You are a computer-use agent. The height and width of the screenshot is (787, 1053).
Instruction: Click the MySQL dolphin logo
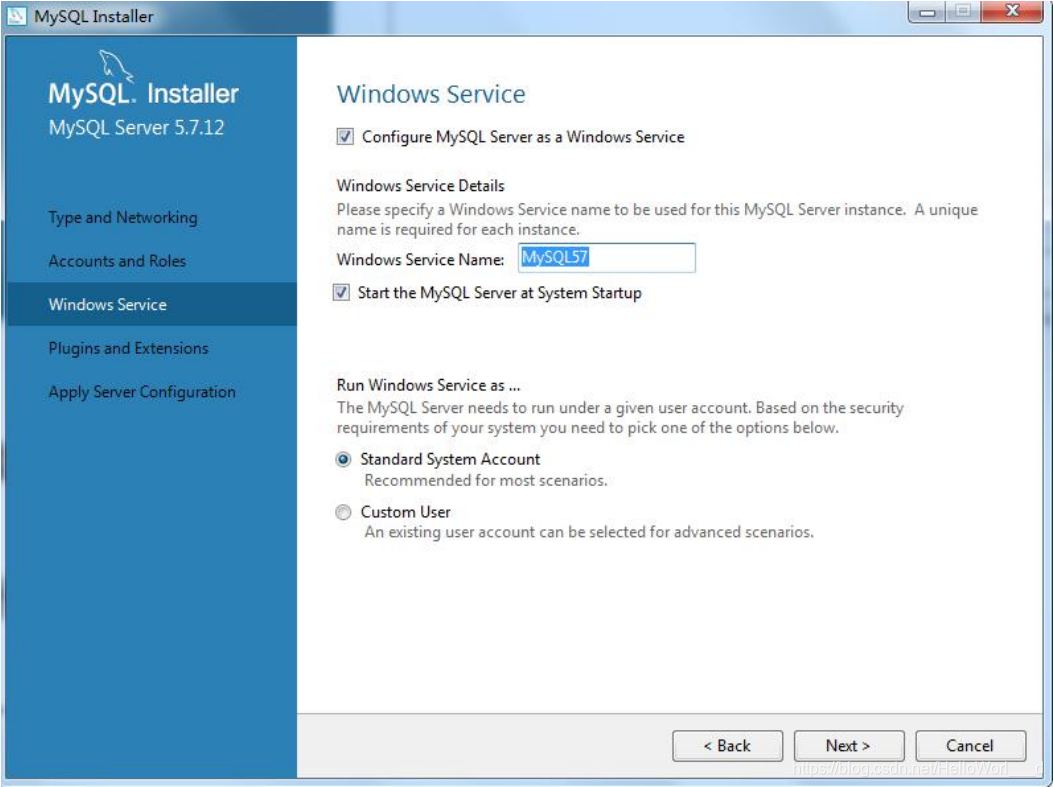pos(116,66)
